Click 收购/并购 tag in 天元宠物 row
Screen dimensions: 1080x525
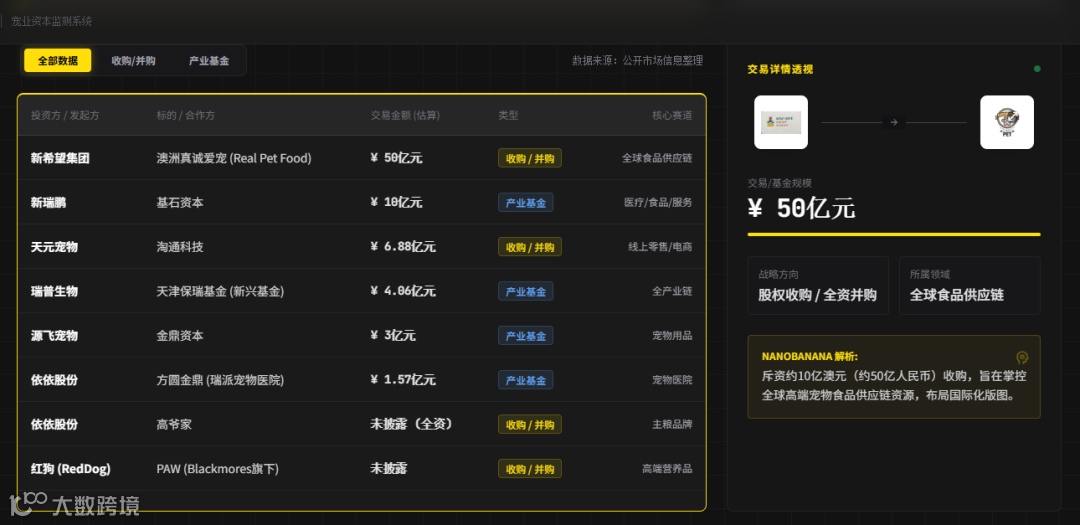pos(530,247)
